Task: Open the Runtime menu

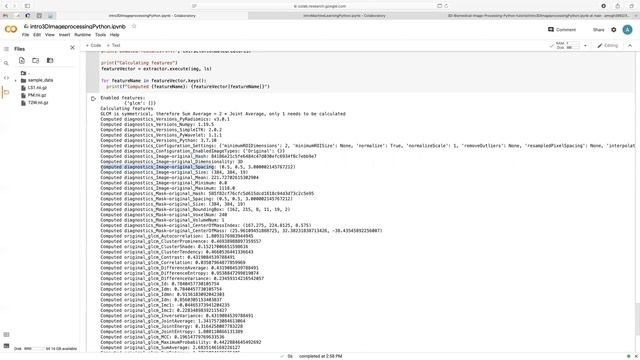Action: 82,35
